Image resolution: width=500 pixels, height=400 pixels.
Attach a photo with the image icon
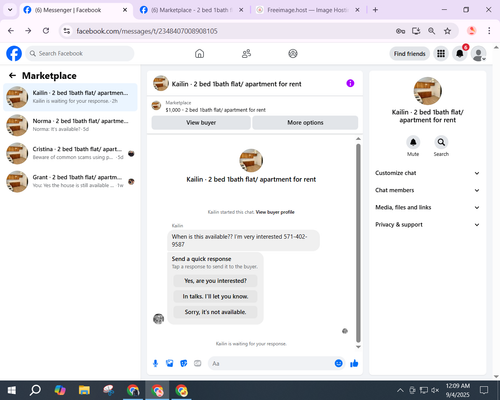(170, 363)
